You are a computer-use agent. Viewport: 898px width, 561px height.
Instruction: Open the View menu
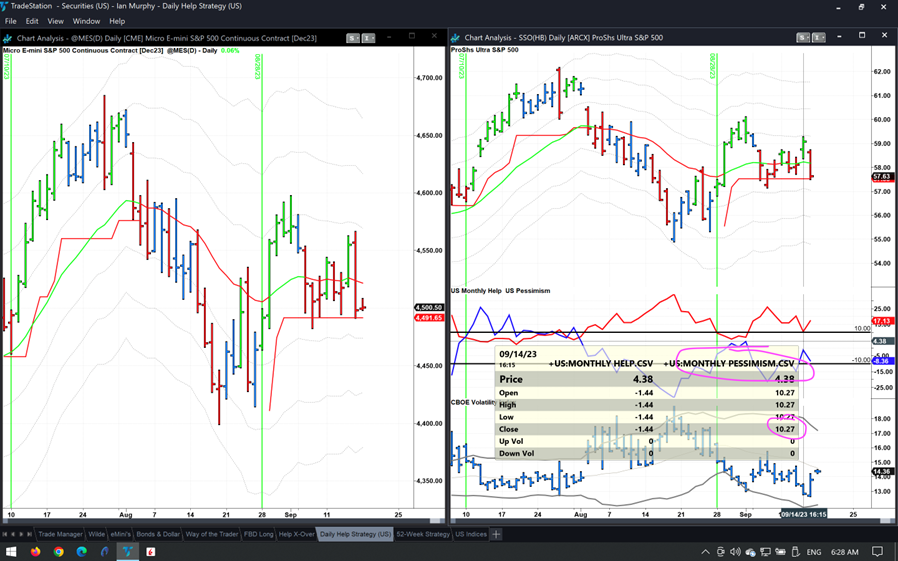tap(55, 21)
